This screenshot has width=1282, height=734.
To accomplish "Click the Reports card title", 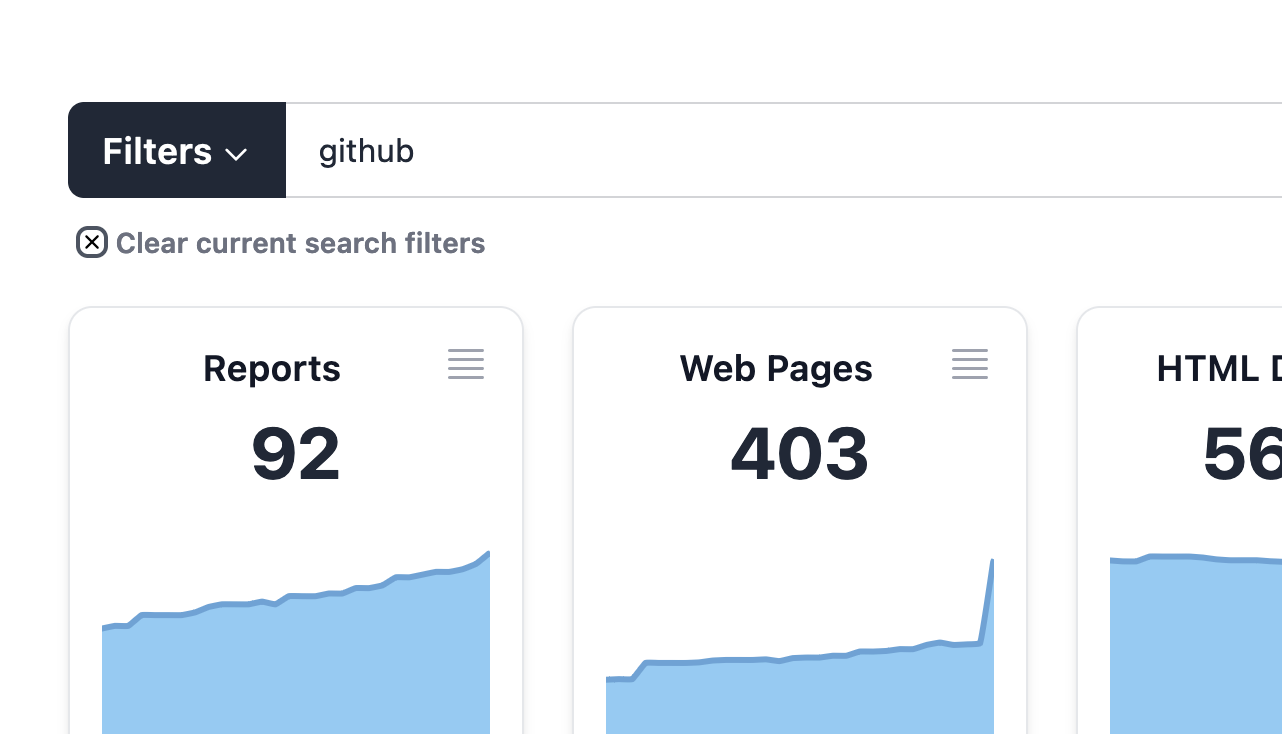I will coord(272,368).
